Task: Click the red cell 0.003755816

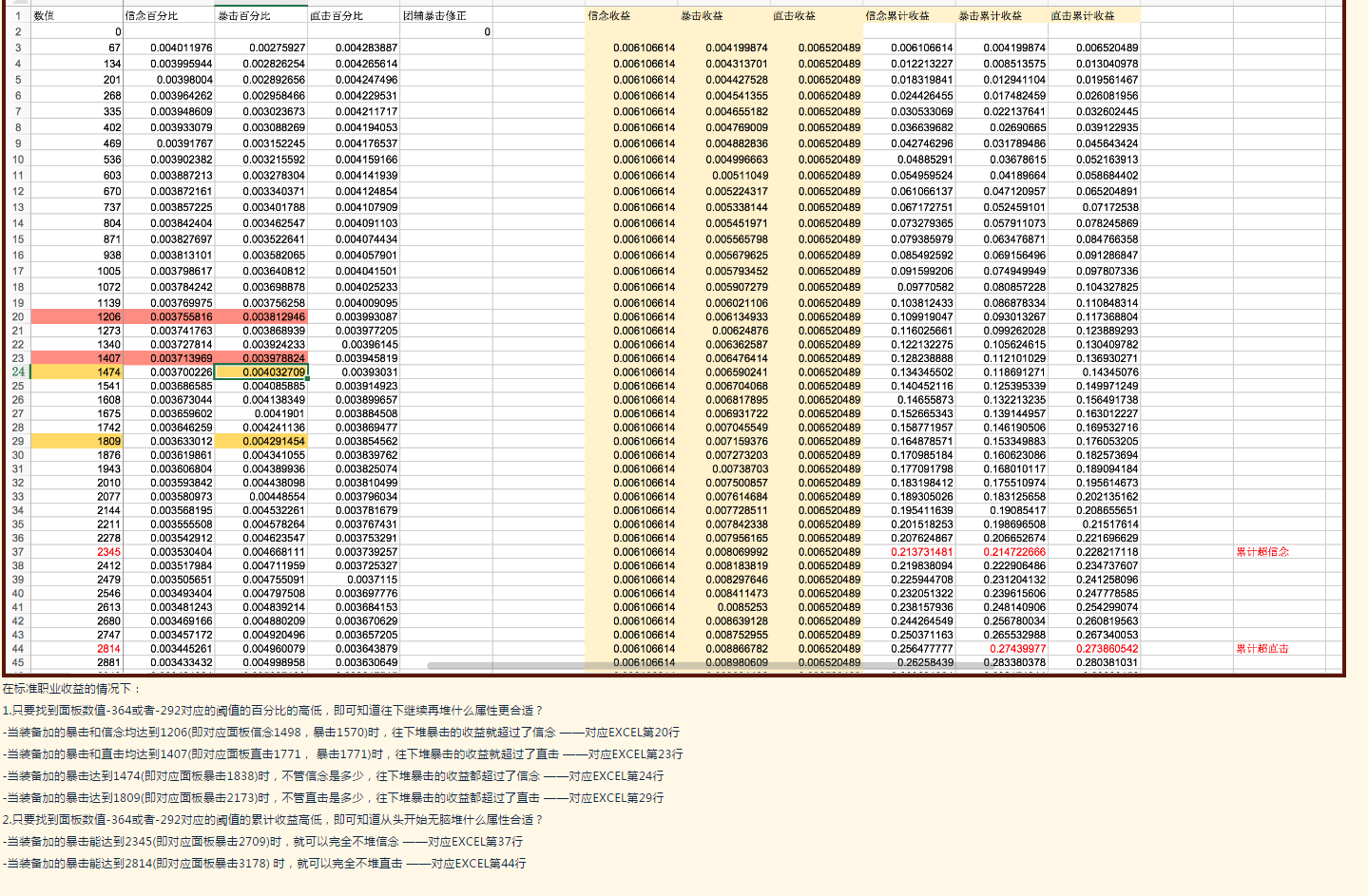Action: 169,316
